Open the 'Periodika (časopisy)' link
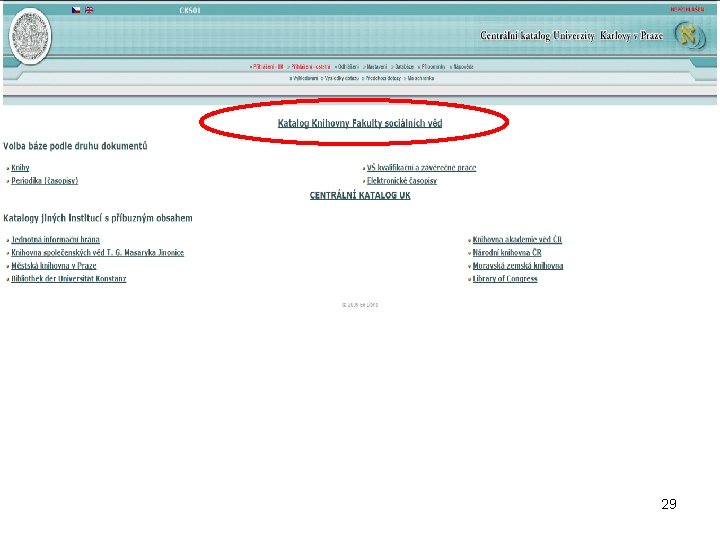 coord(45,180)
